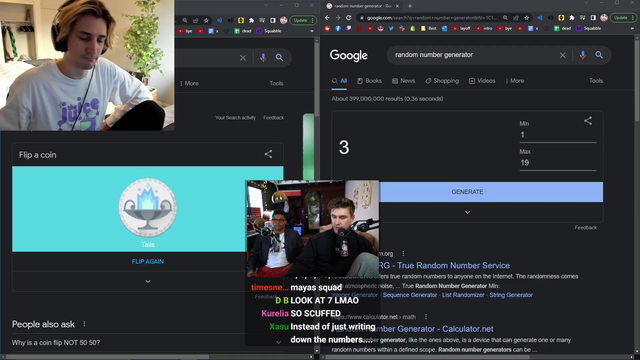640x360 pixels.
Task: Click Update button in right Chrome window
Action: (x=623, y=18)
